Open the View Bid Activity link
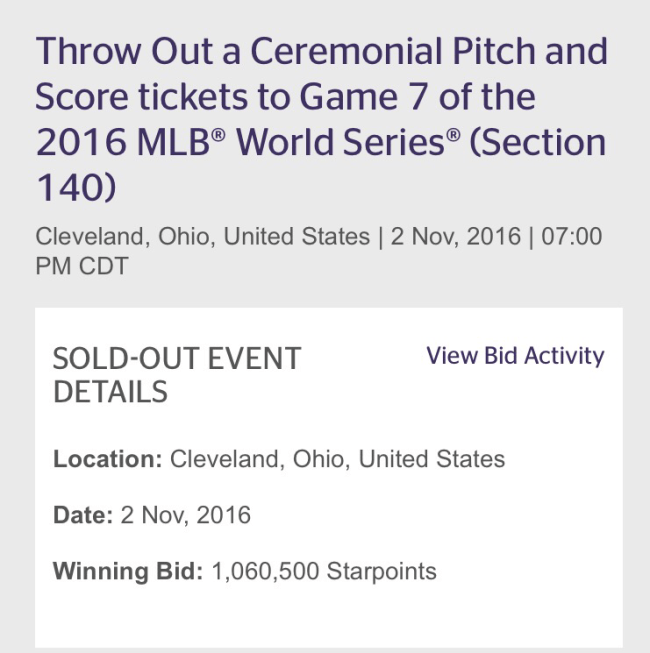This screenshot has height=653, width=650. [x=515, y=356]
